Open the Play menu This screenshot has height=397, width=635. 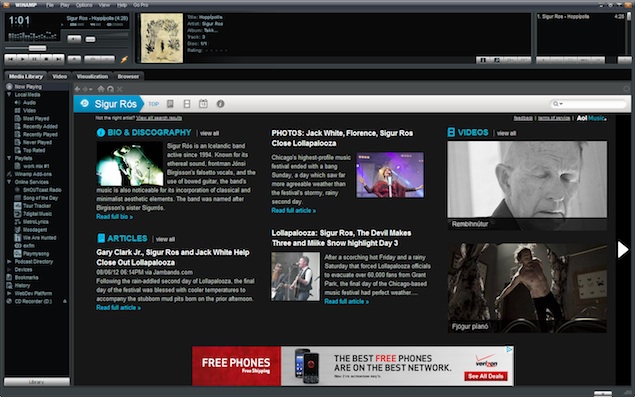pos(65,5)
